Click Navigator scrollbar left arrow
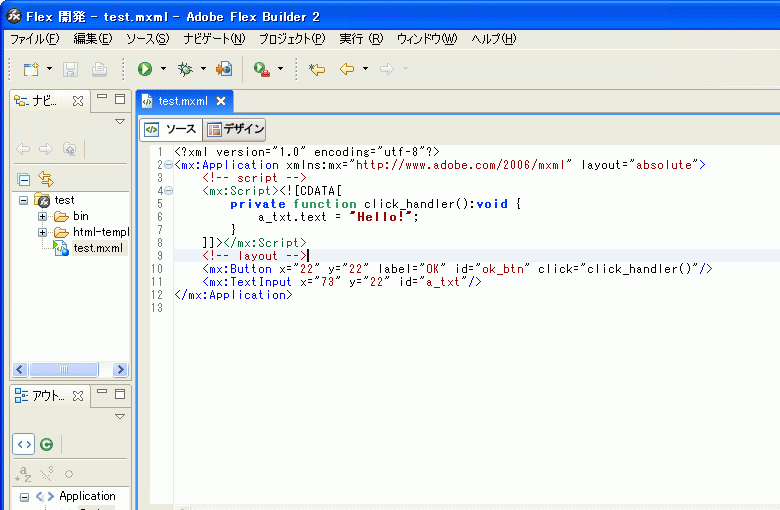The width and height of the screenshot is (780, 510). pyautogui.click(x=20, y=370)
